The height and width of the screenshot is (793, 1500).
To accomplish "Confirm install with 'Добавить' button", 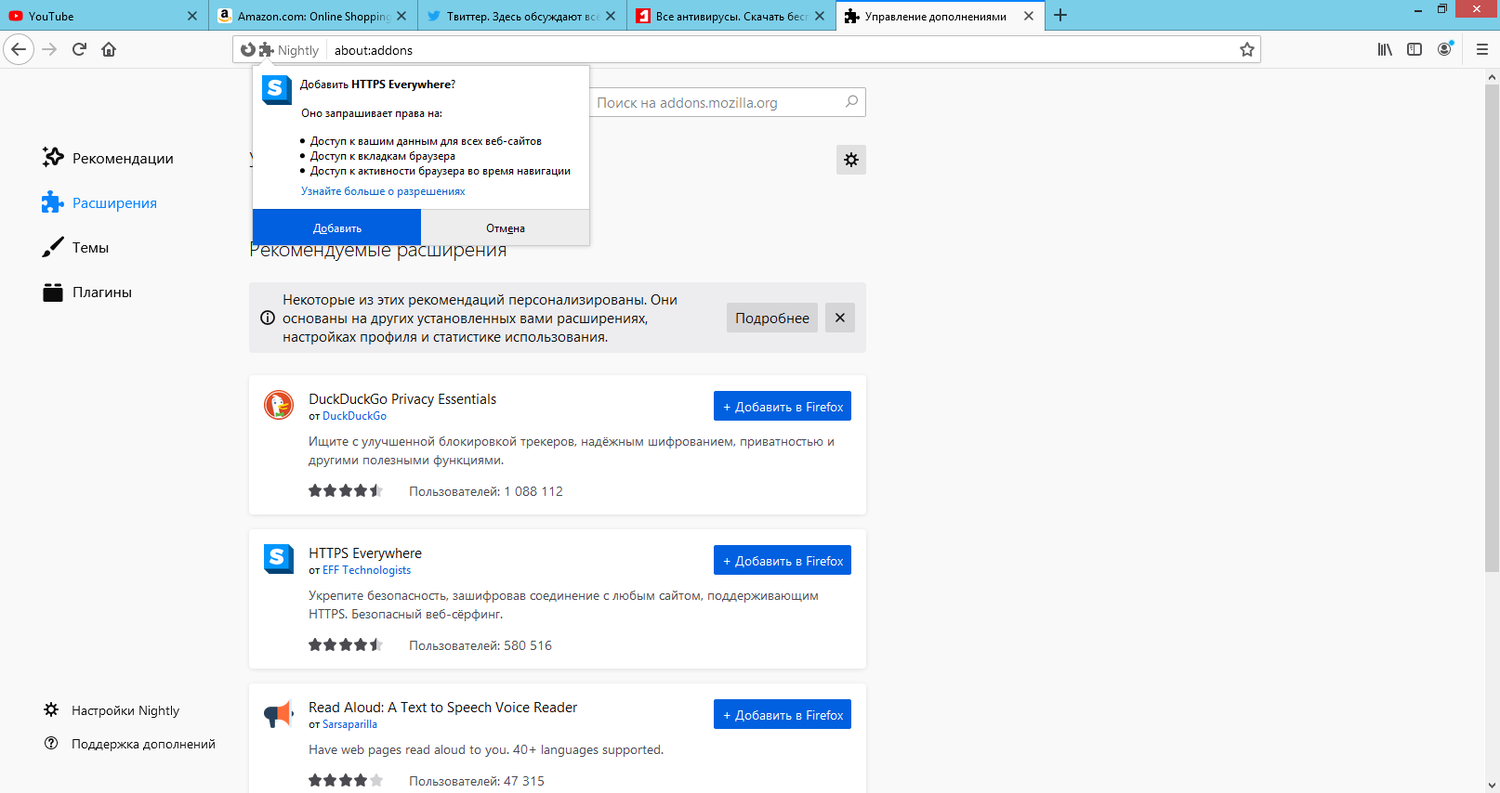I will pos(337,228).
